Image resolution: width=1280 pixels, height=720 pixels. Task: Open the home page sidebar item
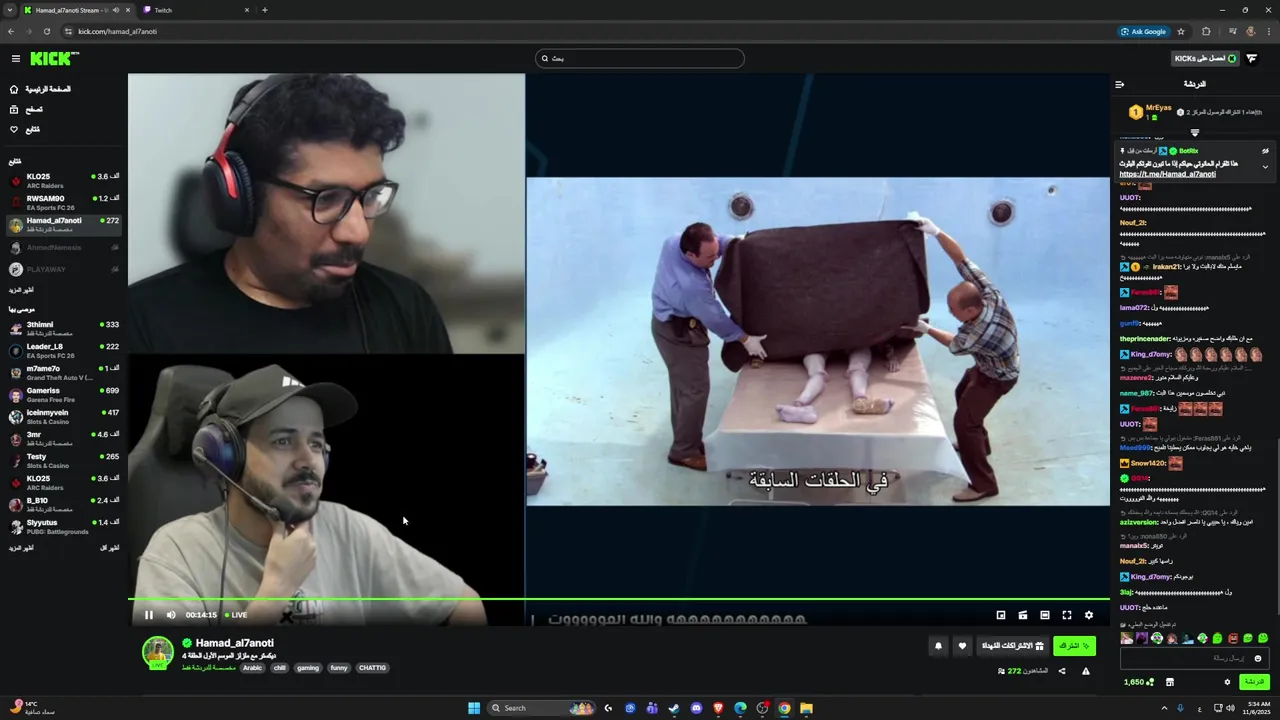(40, 89)
